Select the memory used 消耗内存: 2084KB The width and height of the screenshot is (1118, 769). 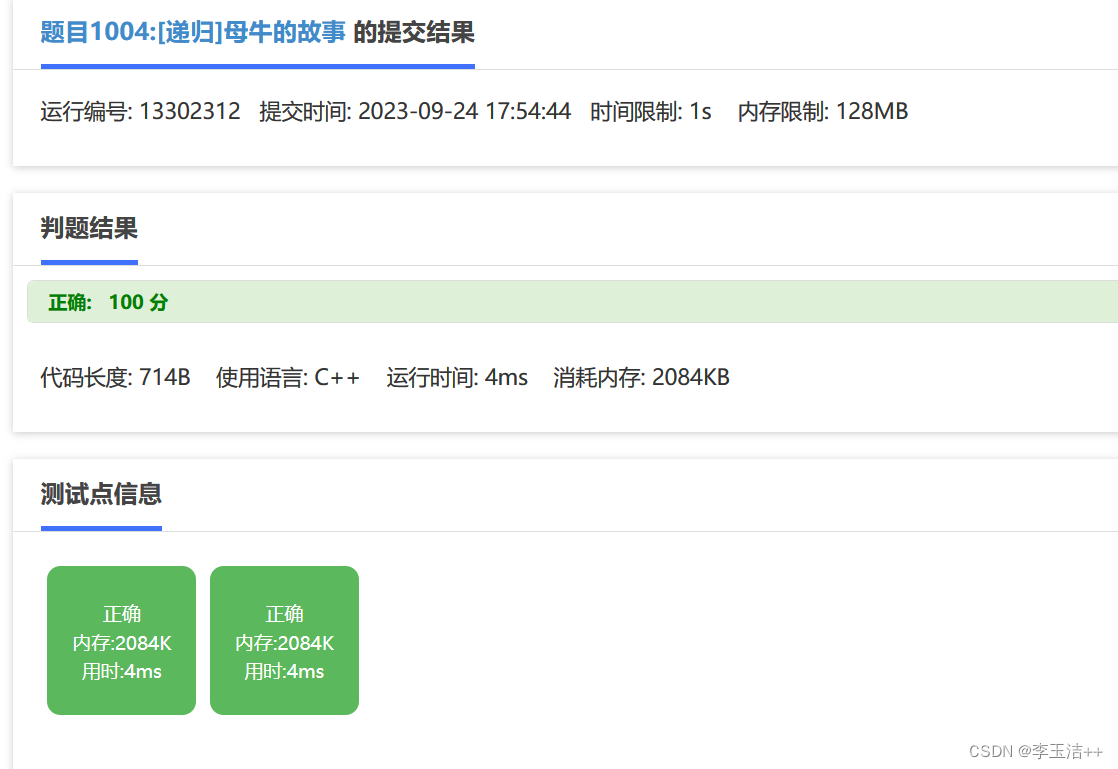coord(641,377)
